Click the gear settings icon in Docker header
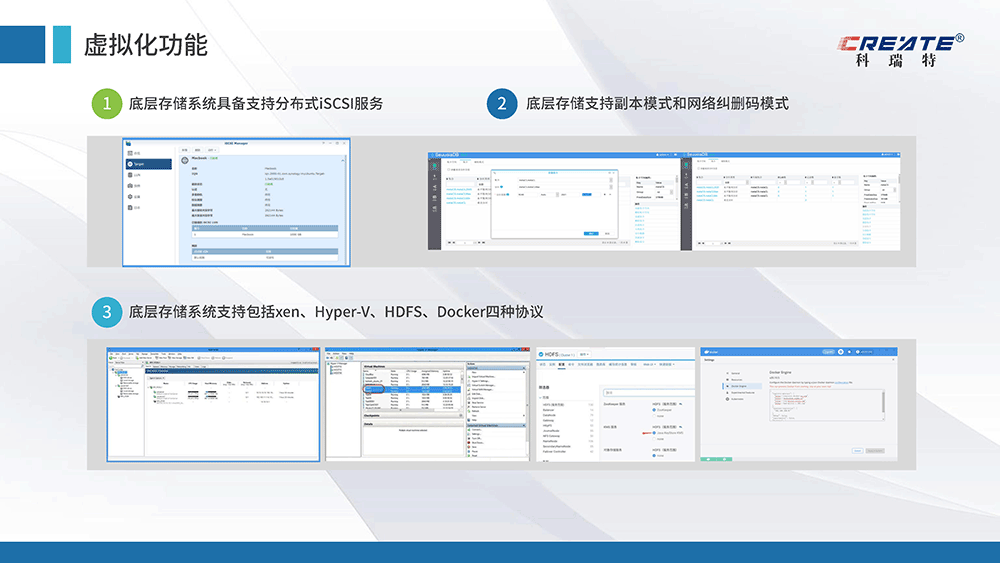The width and height of the screenshot is (1000, 563). pos(841,352)
